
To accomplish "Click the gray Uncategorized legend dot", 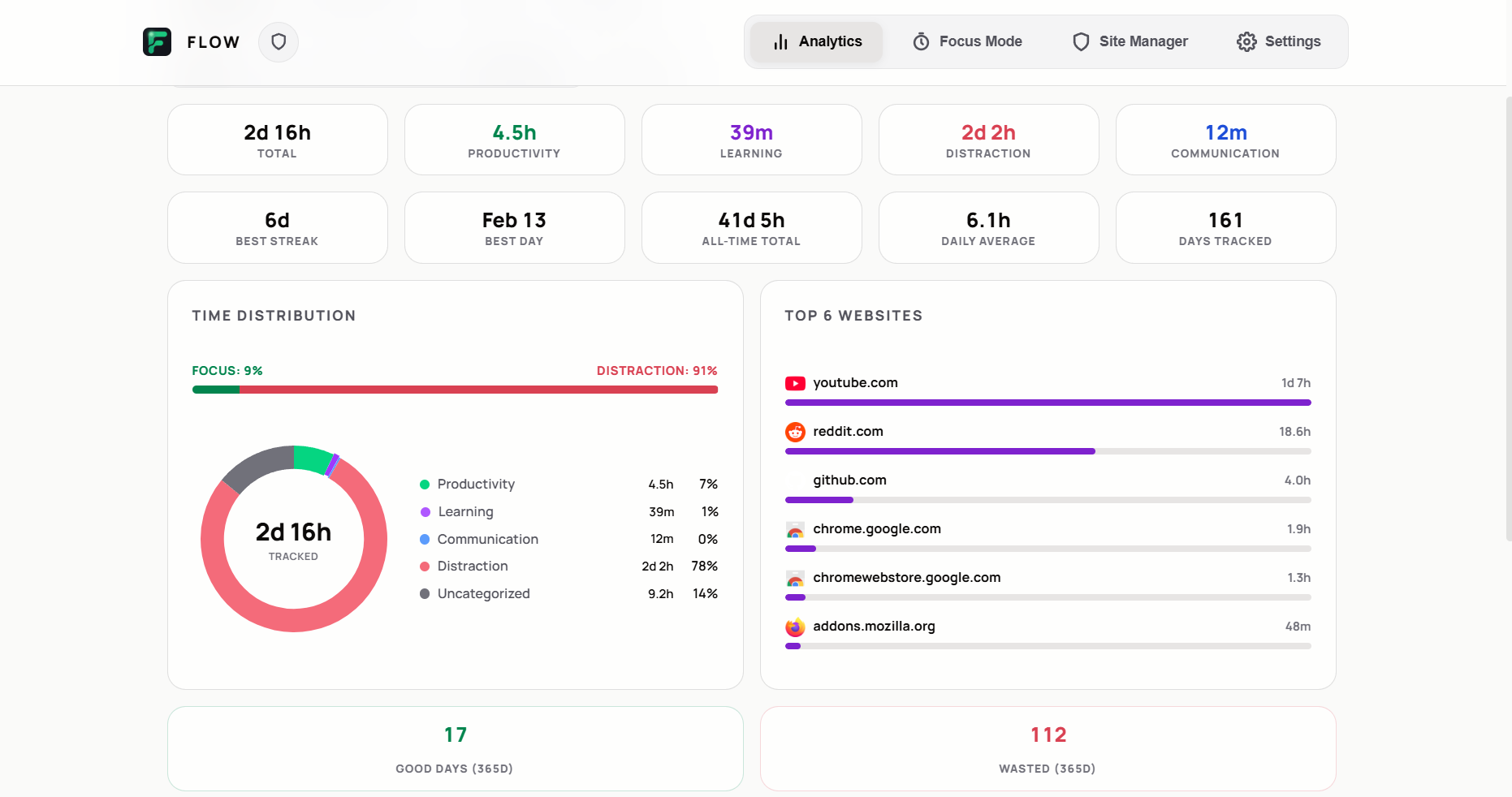I will [x=425, y=594].
